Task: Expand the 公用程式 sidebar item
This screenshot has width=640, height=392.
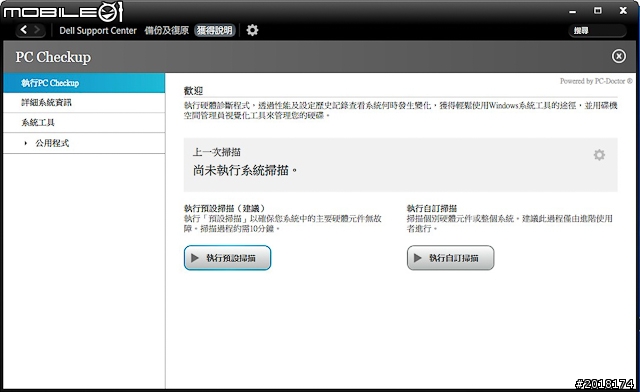Action: click(84, 143)
